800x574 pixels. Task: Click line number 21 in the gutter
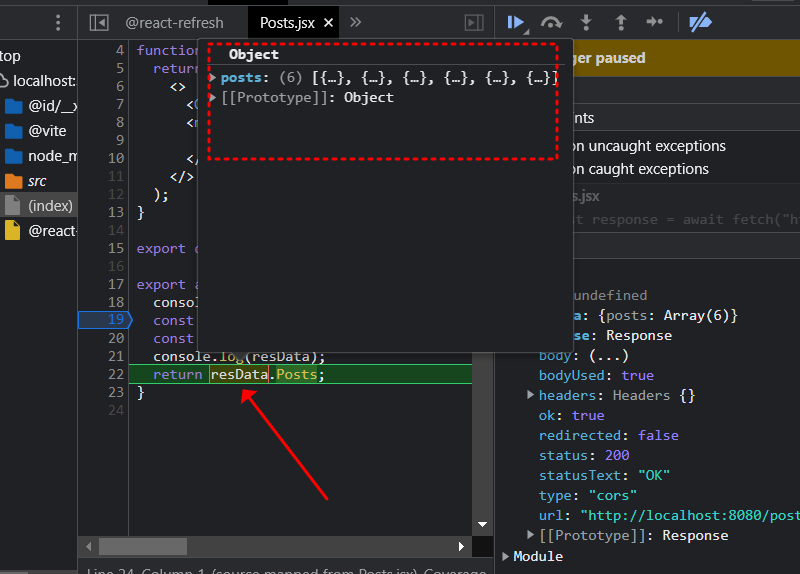[116, 356]
